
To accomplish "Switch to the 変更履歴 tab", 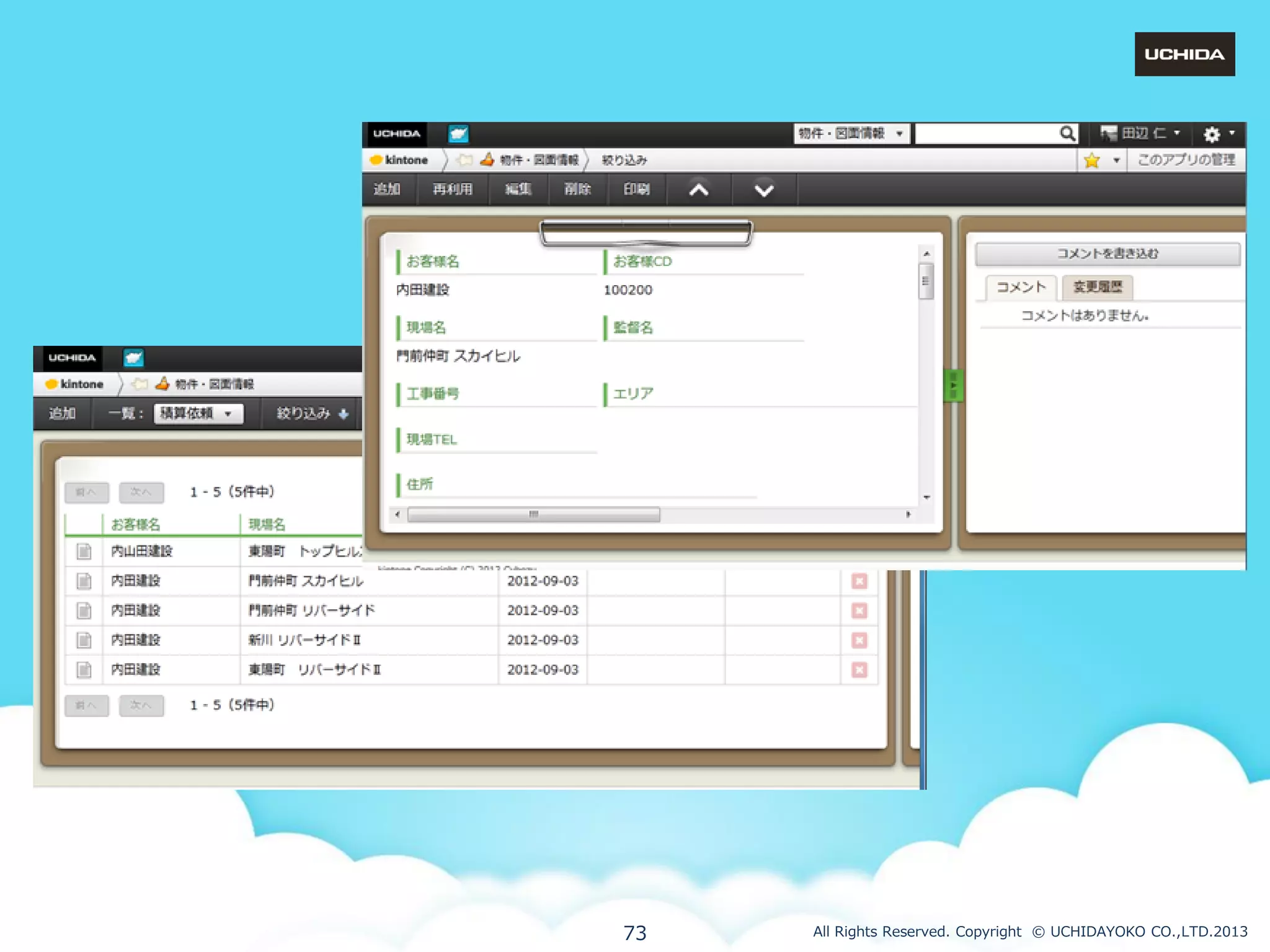I will tap(1098, 287).
